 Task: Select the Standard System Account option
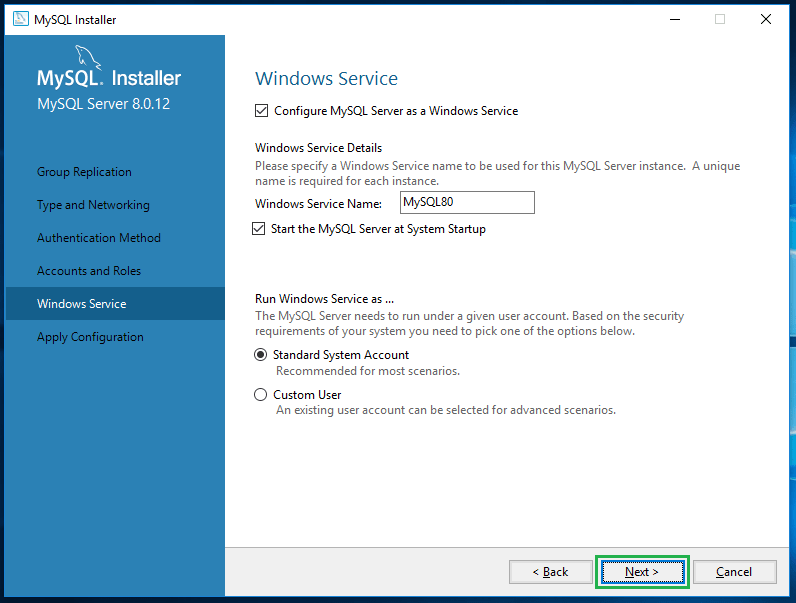[x=261, y=355]
